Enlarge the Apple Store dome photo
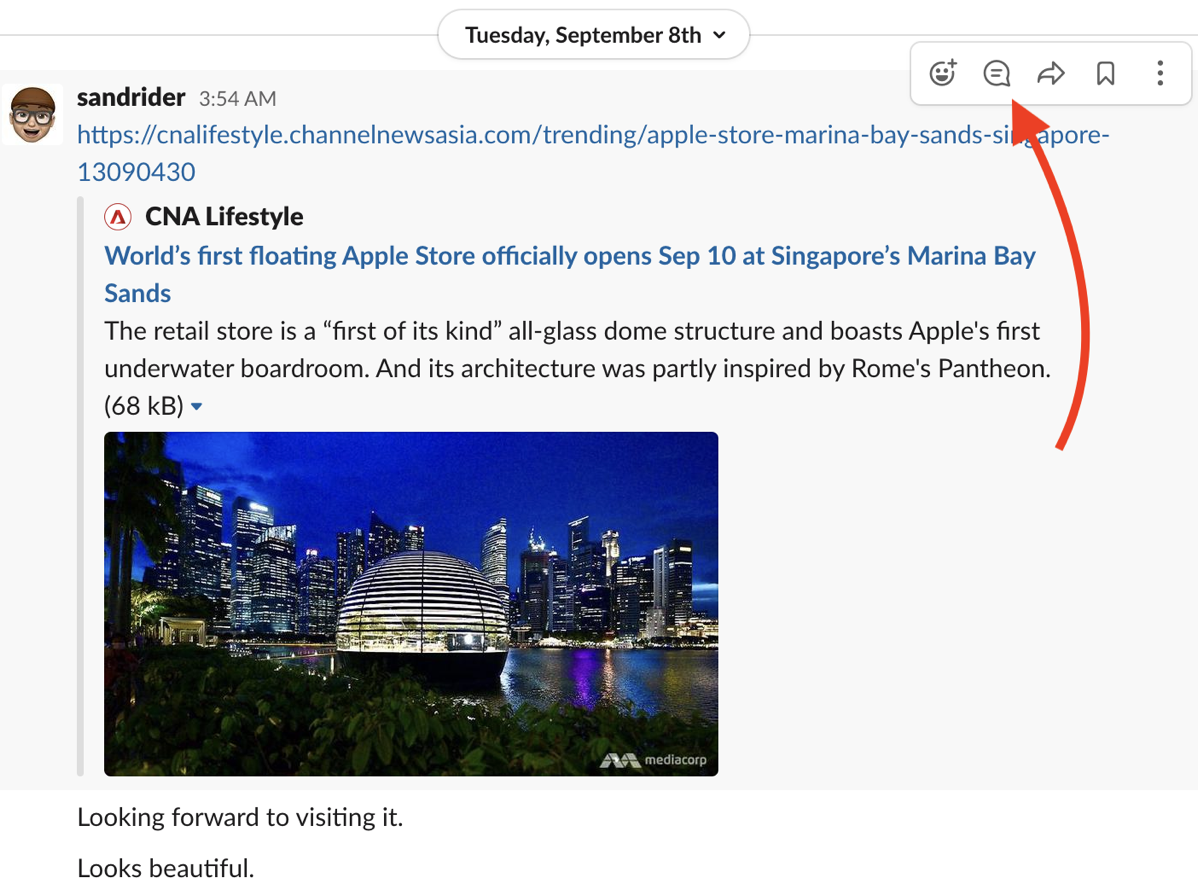The width and height of the screenshot is (1198, 896). tap(411, 604)
